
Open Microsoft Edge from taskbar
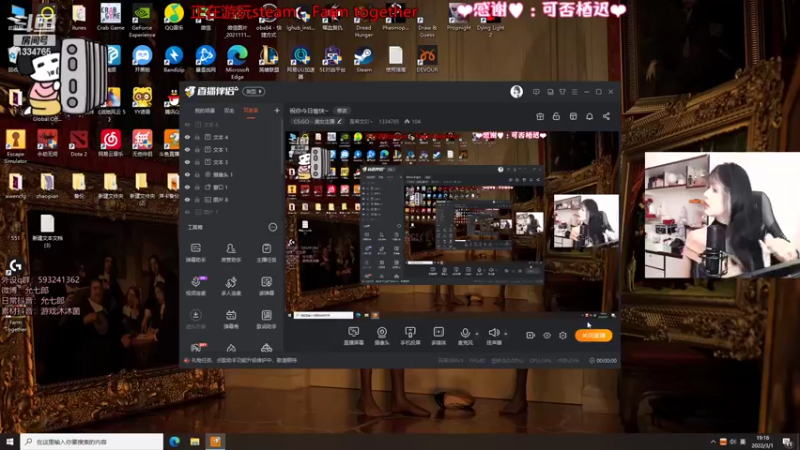pyautogui.click(x=174, y=441)
